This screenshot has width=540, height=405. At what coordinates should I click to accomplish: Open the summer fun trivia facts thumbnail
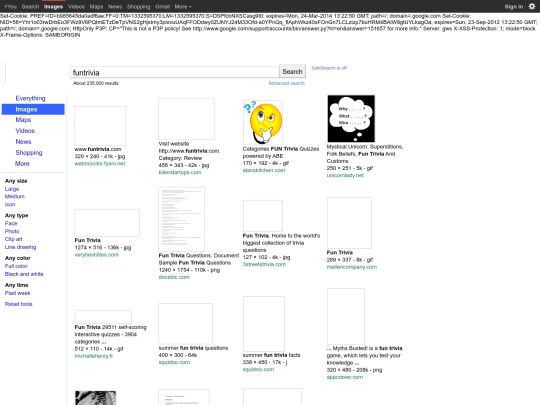[264, 324]
